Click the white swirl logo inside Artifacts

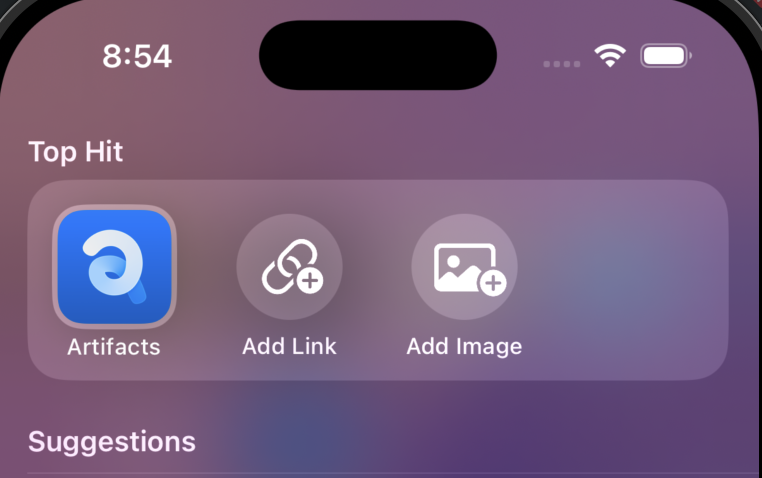(114, 265)
